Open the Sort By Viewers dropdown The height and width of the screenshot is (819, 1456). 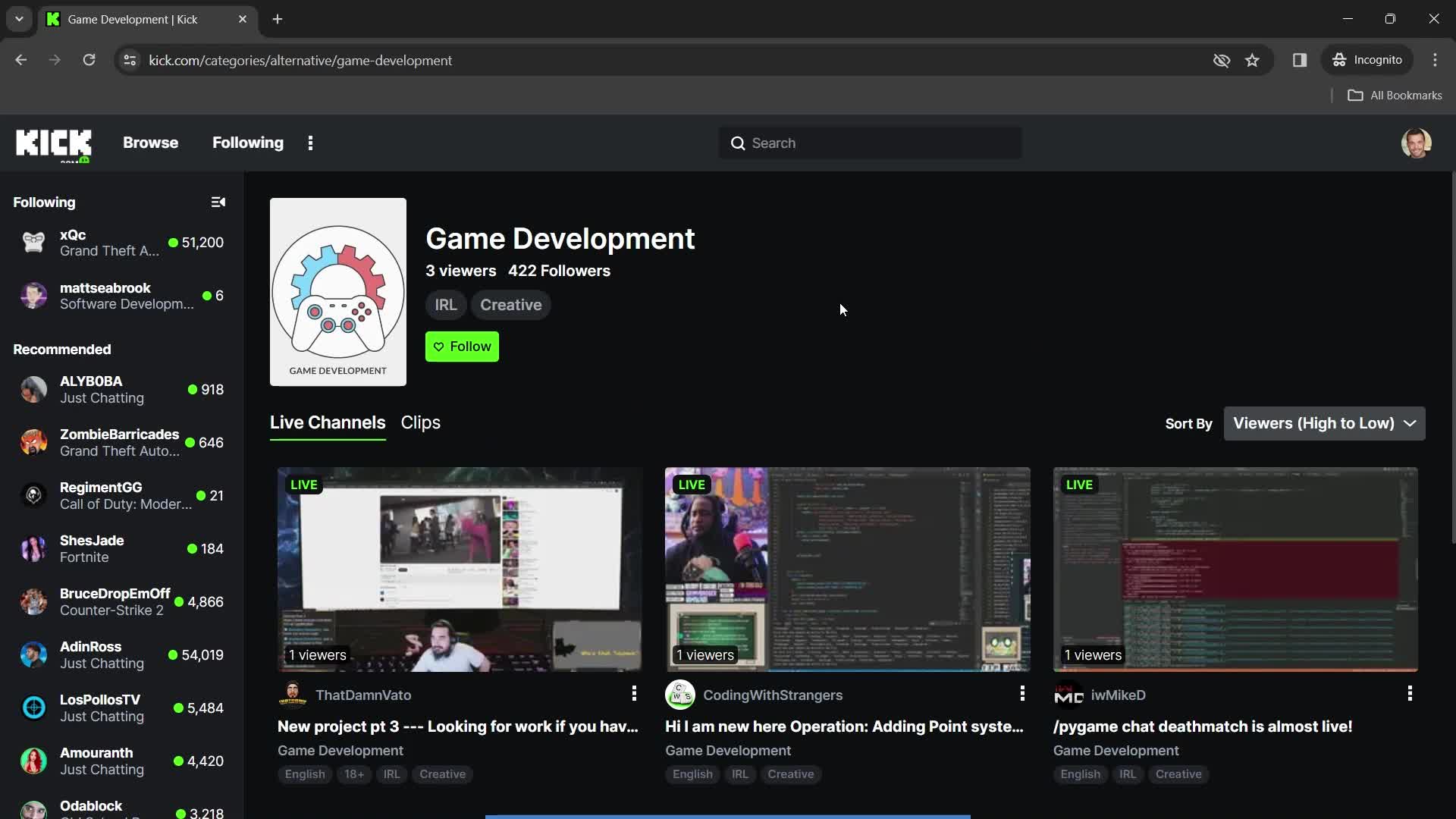pyautogui.click(x=1324, y=424)
